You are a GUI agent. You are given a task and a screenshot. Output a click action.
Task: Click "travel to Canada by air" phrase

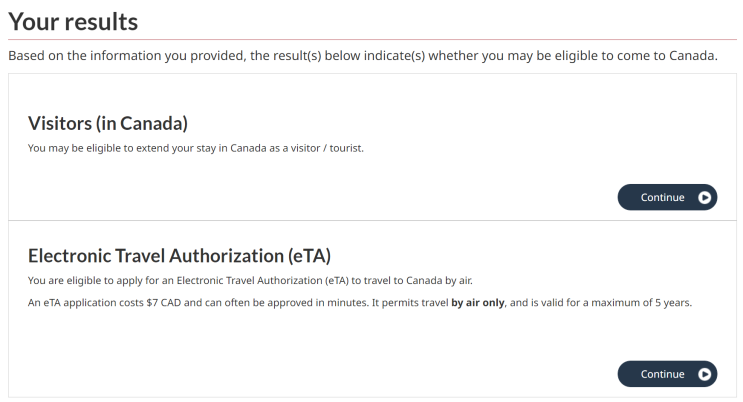click(417, 280)
